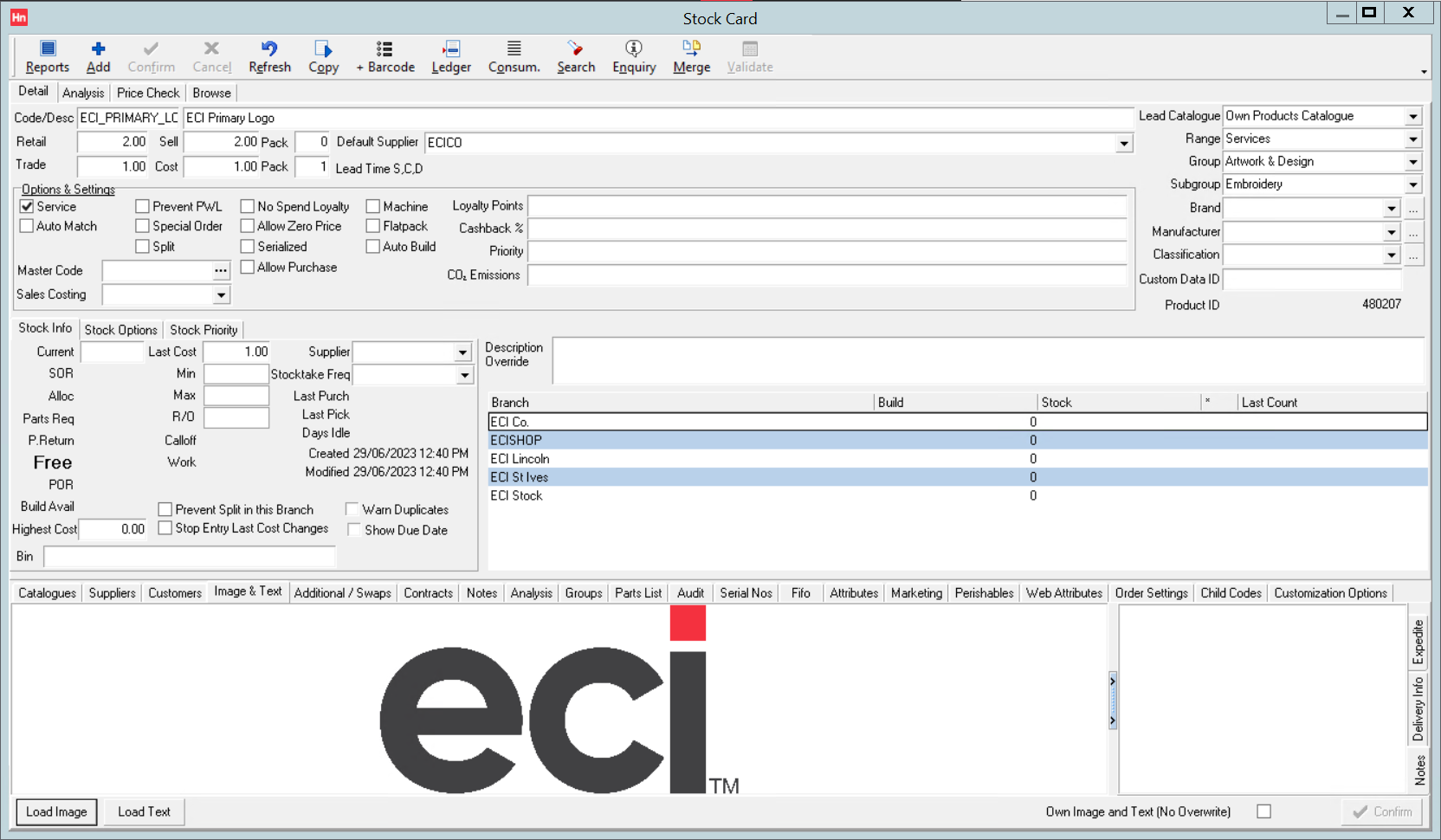
Task: Select the ECISHOP branch row
Action: coord(958,441)
